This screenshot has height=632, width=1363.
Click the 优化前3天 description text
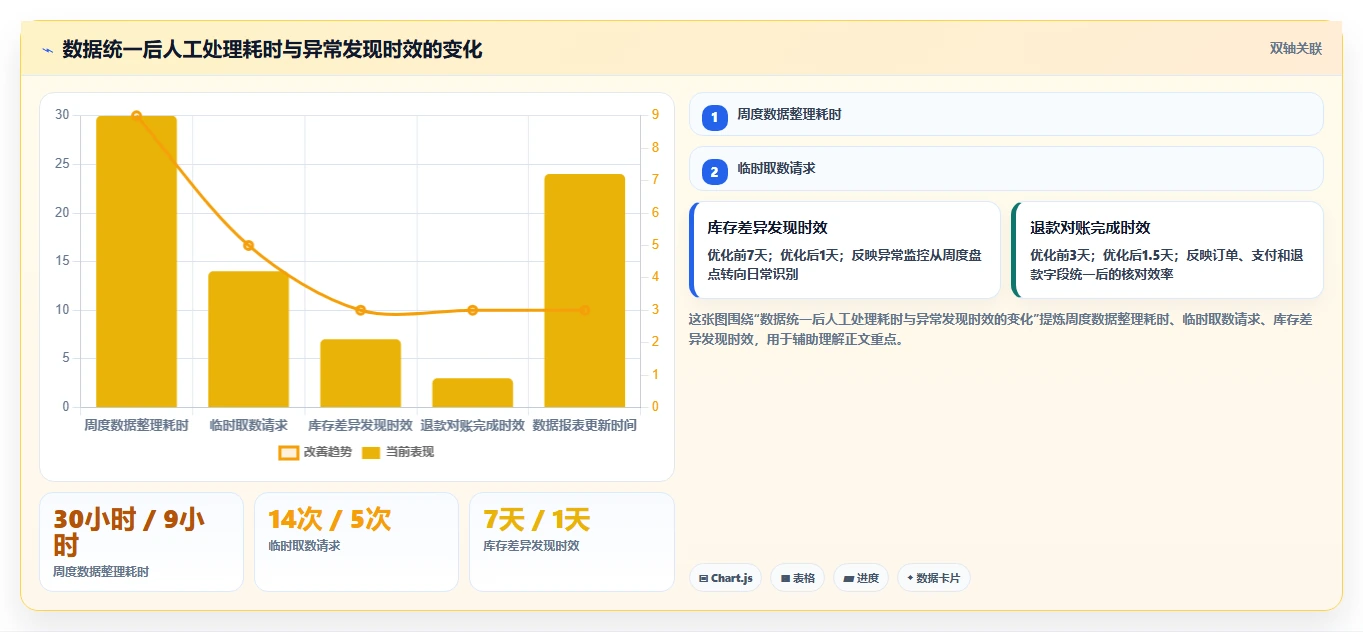(x=1167, y=264)
